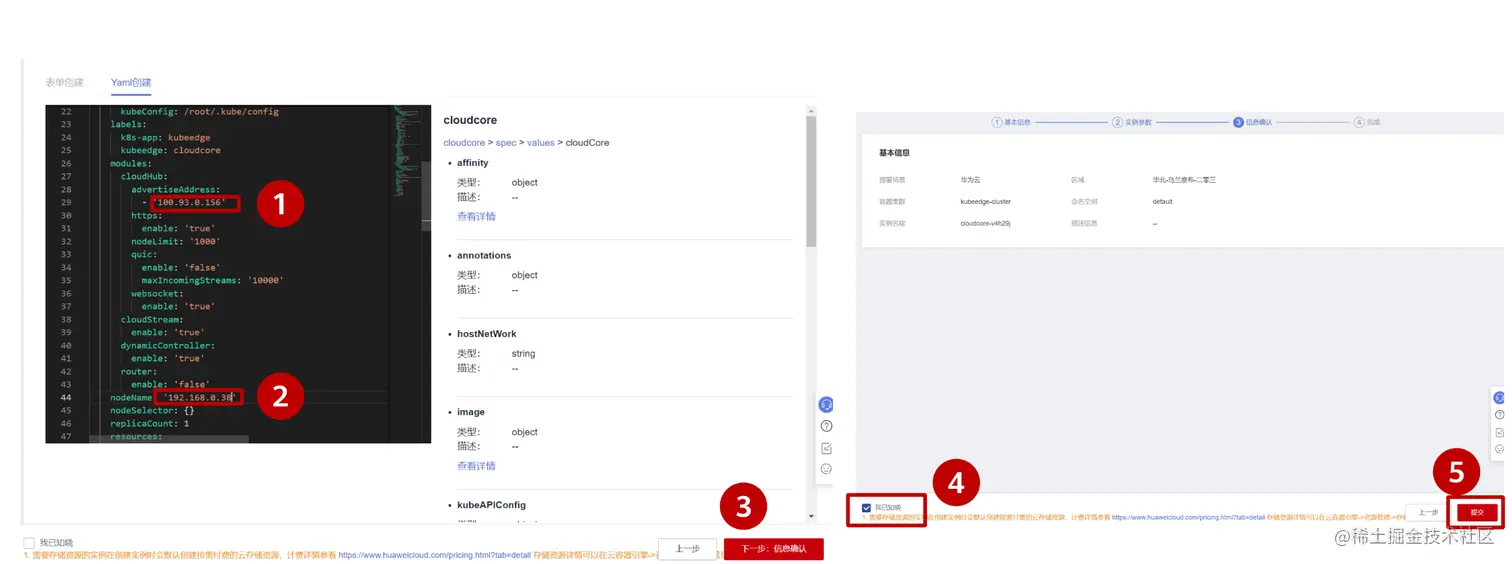
Task: Go to step 1 基本信息 in the wizard
Action: 1012,122
